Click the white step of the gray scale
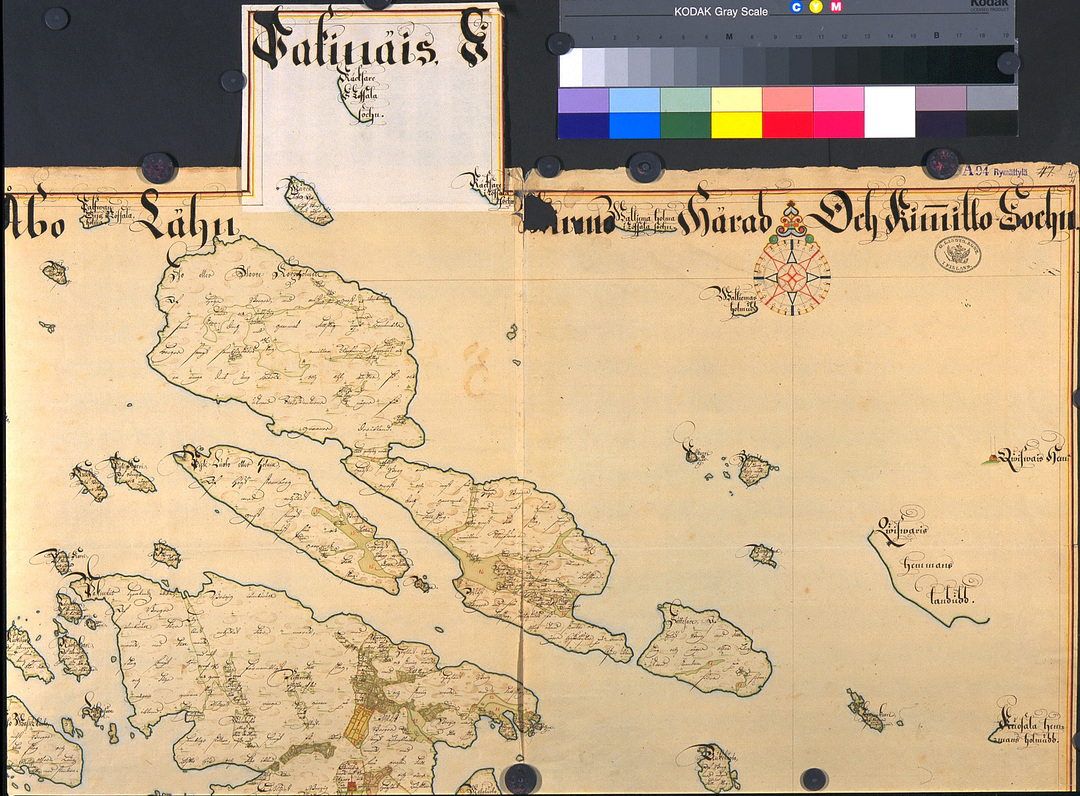Screen dimensions: 1080x796 pos(570,67)
